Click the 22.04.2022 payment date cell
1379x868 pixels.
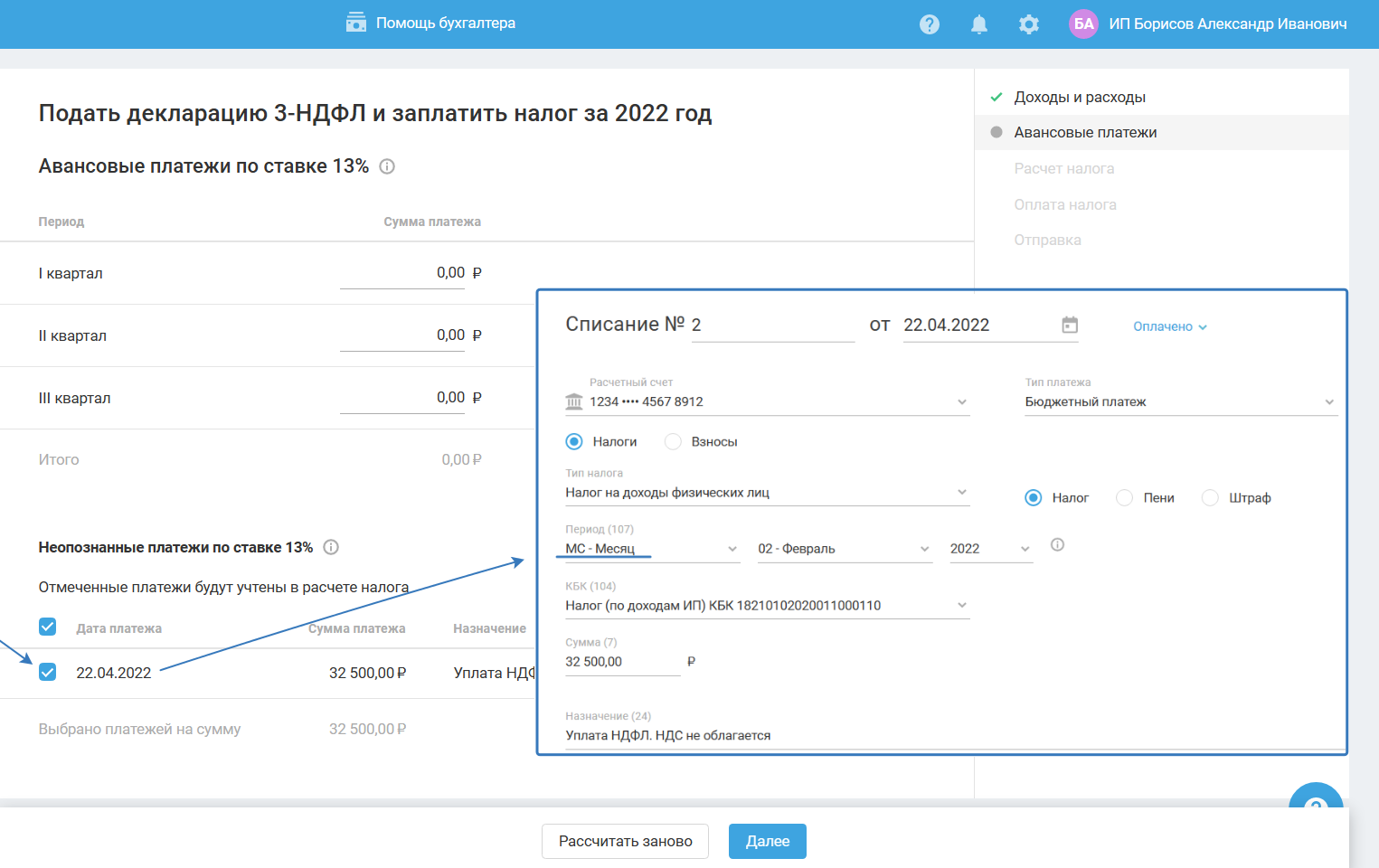[114, 673]
